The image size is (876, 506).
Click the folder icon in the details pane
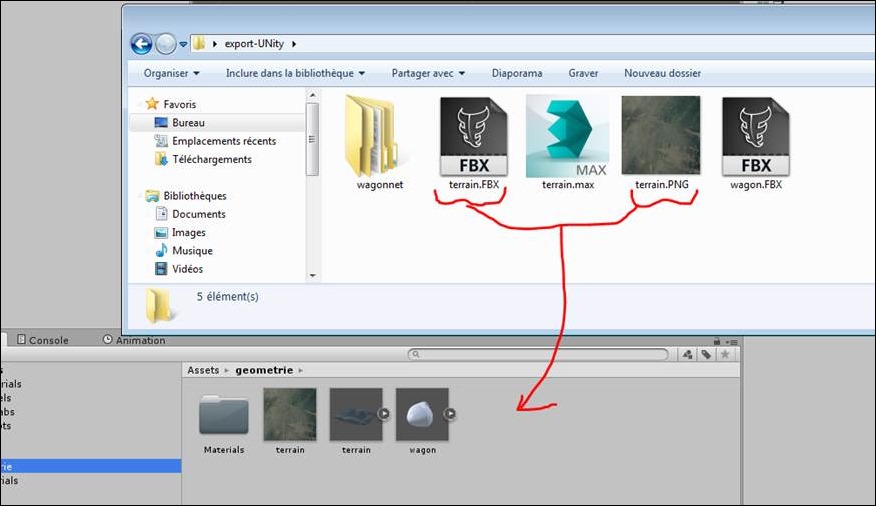(x=159, y=305)
